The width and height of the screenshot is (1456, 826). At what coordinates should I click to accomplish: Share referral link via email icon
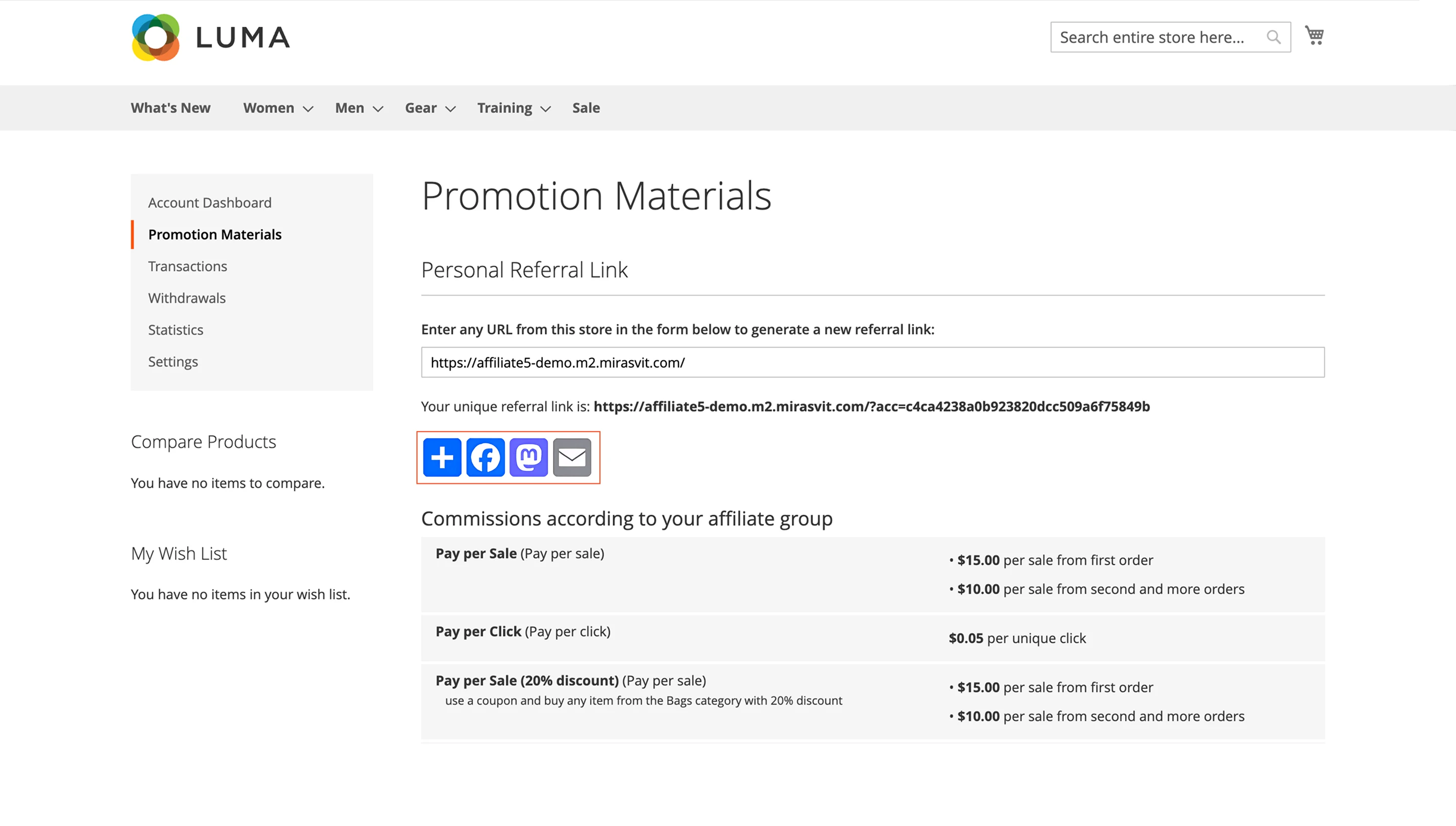[572, 457]
